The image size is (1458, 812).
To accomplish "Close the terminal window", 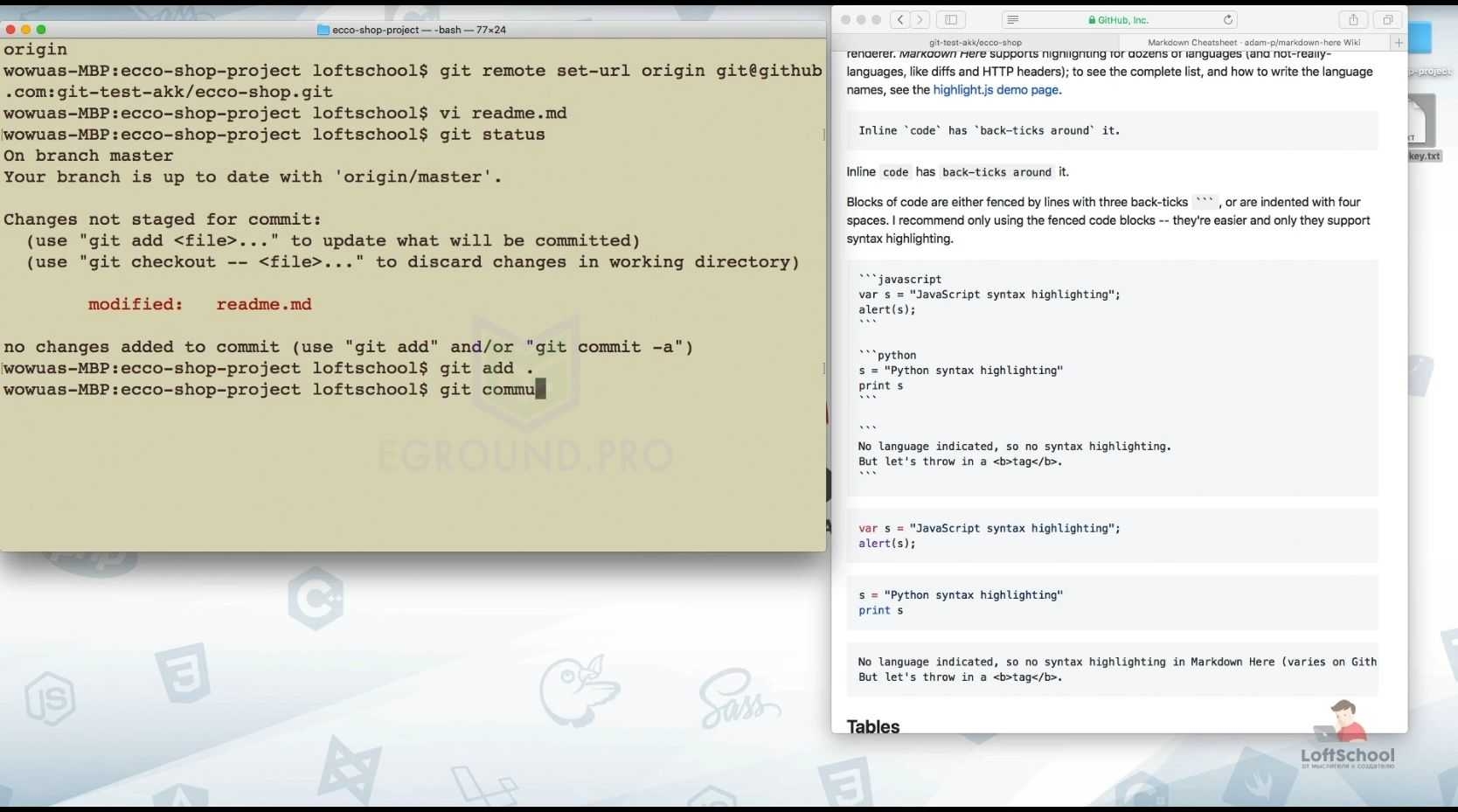I will click(10, 30).
